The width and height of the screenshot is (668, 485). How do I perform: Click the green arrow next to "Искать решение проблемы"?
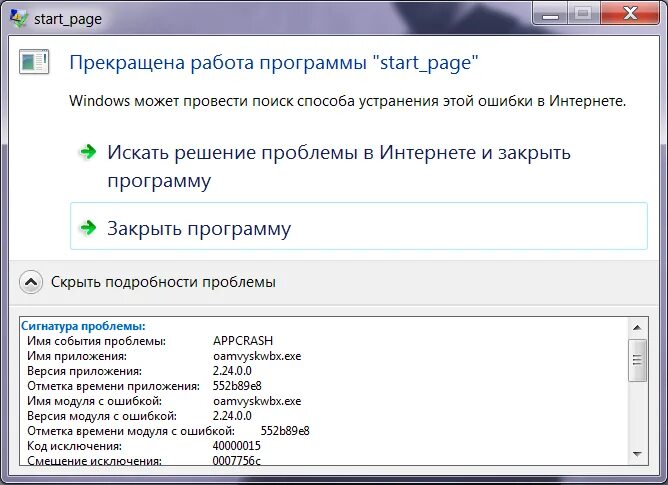pos(88,151)
